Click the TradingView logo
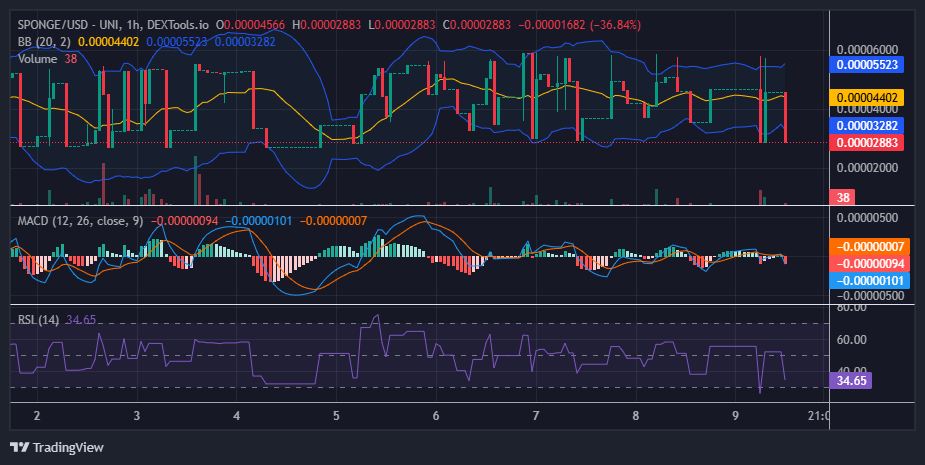 [x=19, y=447]
